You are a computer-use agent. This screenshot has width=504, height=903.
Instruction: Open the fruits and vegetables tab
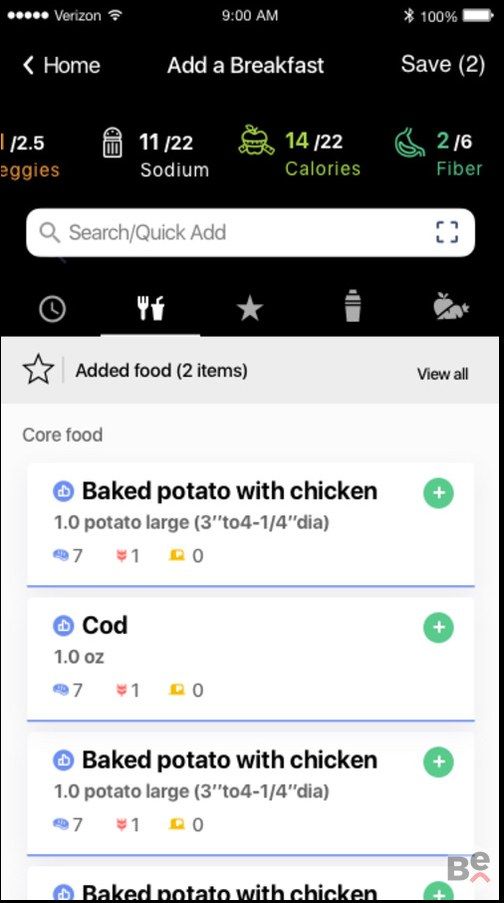pos(451,308)
